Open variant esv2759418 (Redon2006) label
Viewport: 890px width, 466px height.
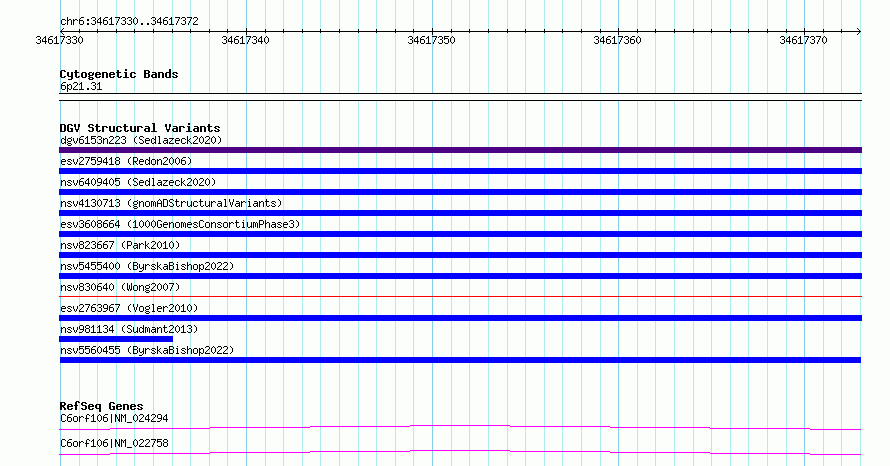click(x=126, y=161)
